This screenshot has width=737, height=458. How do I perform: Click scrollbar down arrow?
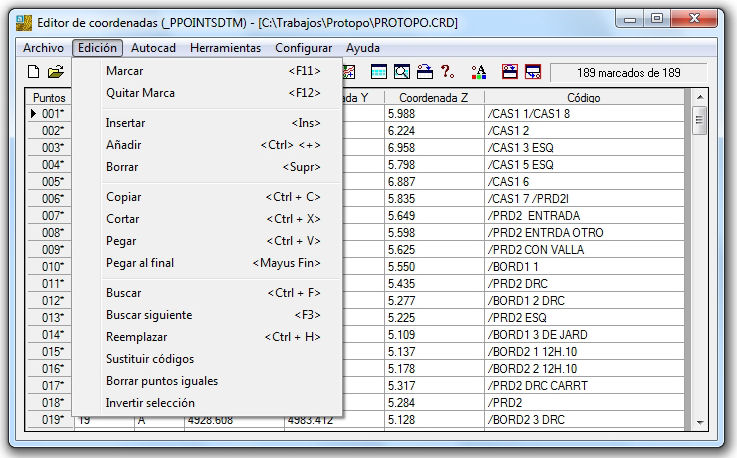tap(700, 422)
